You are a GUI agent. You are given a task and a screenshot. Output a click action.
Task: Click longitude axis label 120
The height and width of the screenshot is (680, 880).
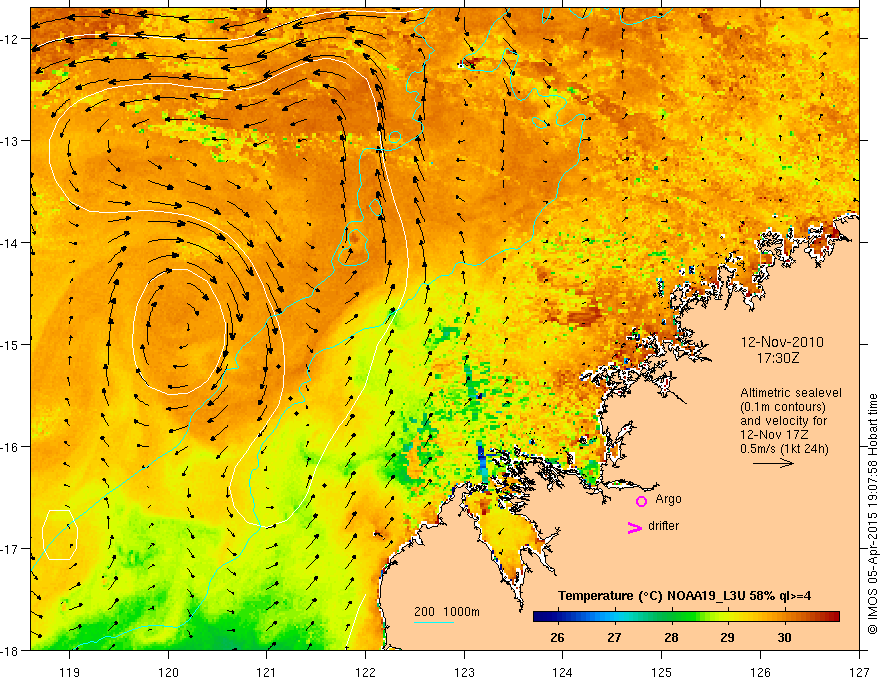(x=168, y=672)
